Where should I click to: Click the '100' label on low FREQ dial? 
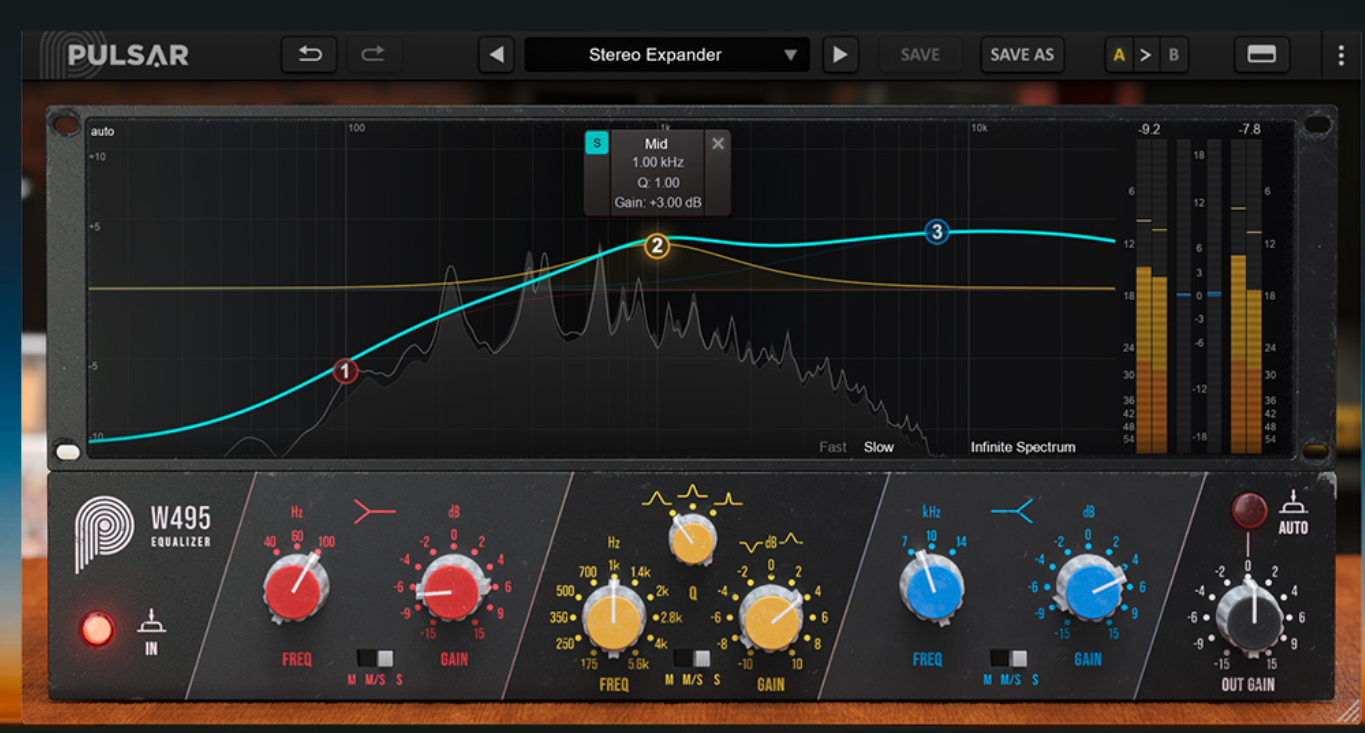(325, 543)
